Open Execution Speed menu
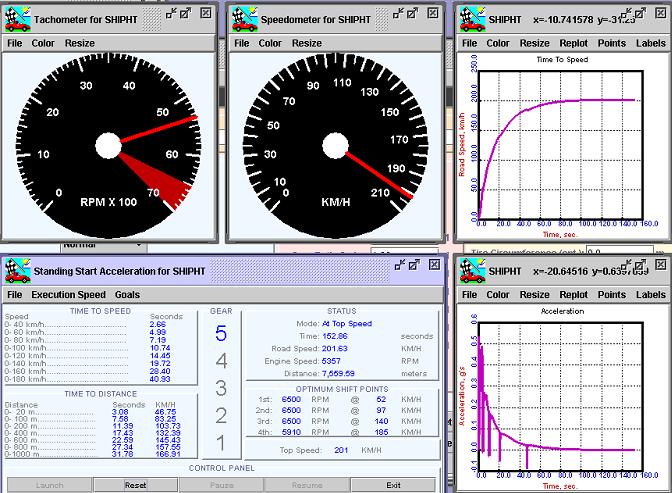This screenshot has width=672, height=493. point(69,295)
